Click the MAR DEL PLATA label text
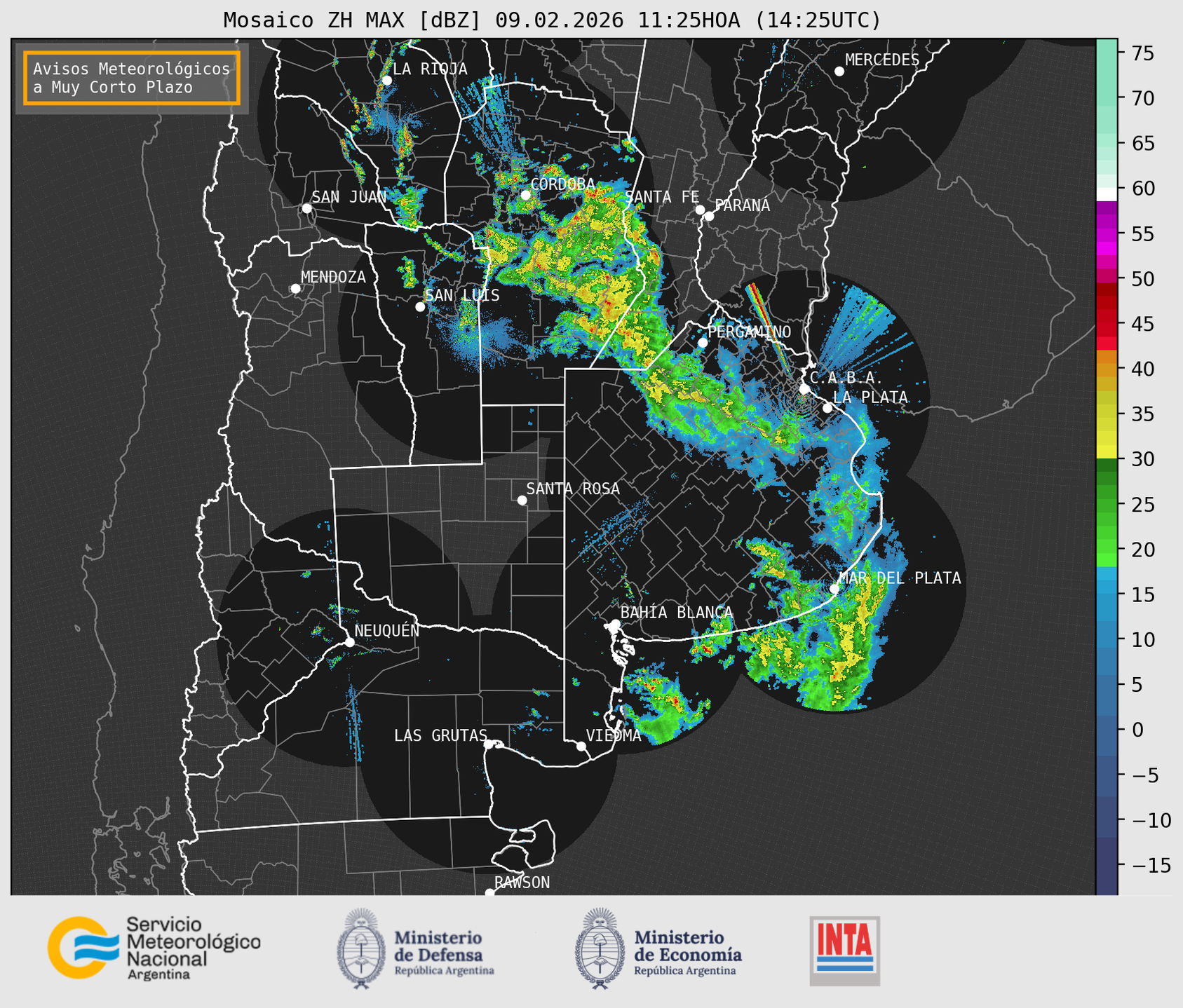Image resolution: width=1183 pixels, height=1008 pixels. pos(900,578)
